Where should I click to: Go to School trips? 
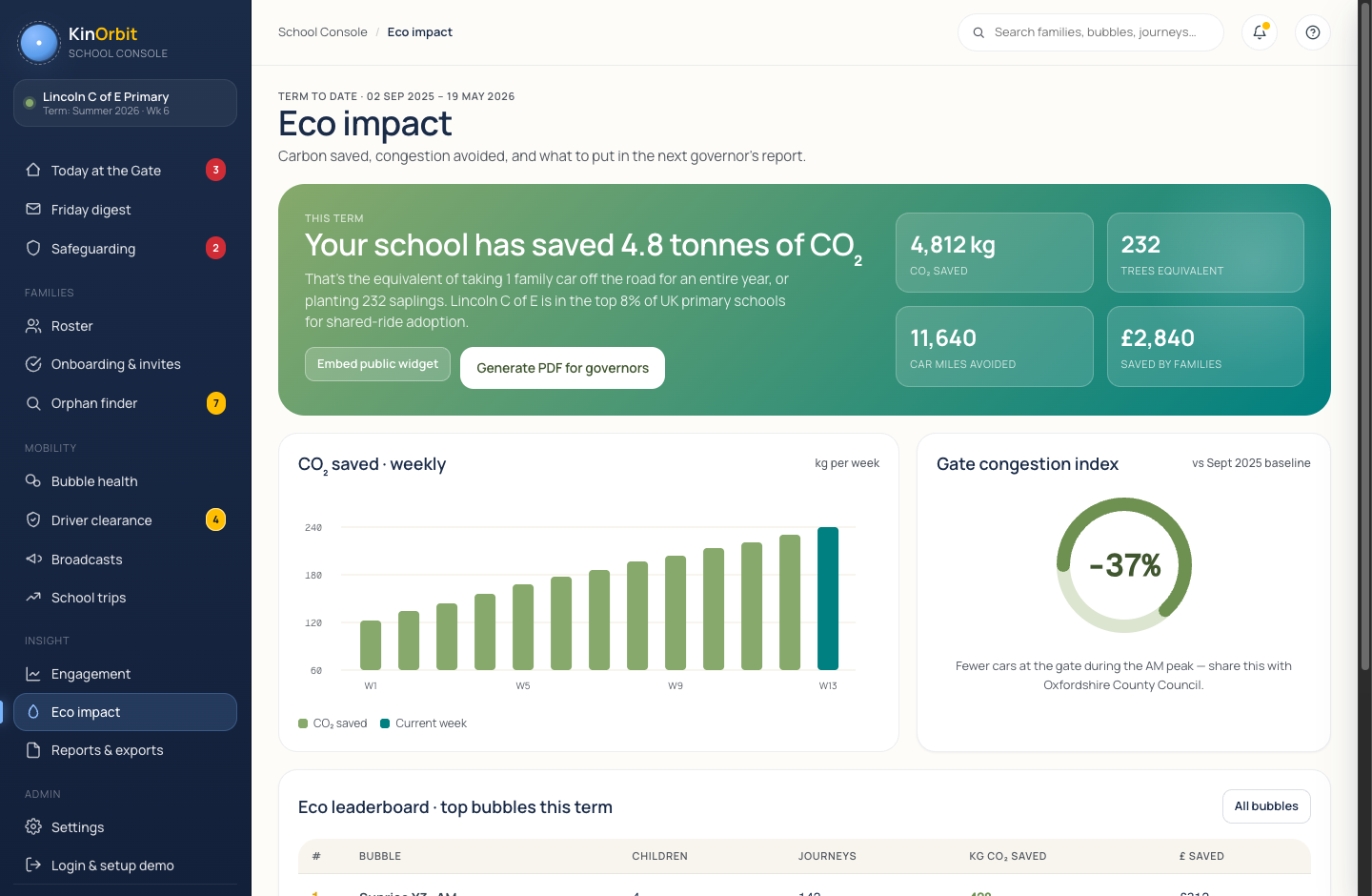pyautogui.click(x=125, y=598)
